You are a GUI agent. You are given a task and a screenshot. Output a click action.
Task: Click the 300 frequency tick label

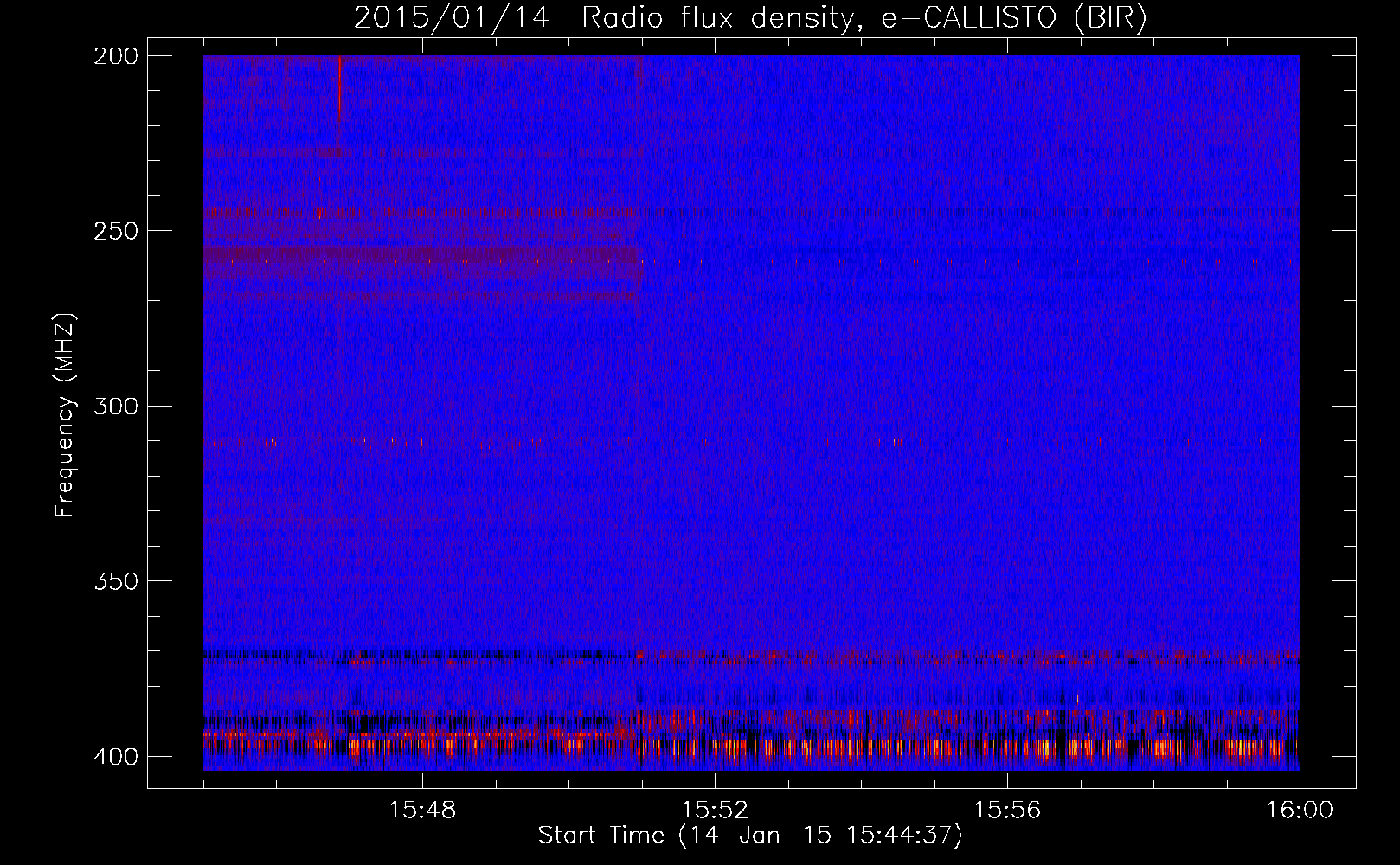click(x=116, y=406)
